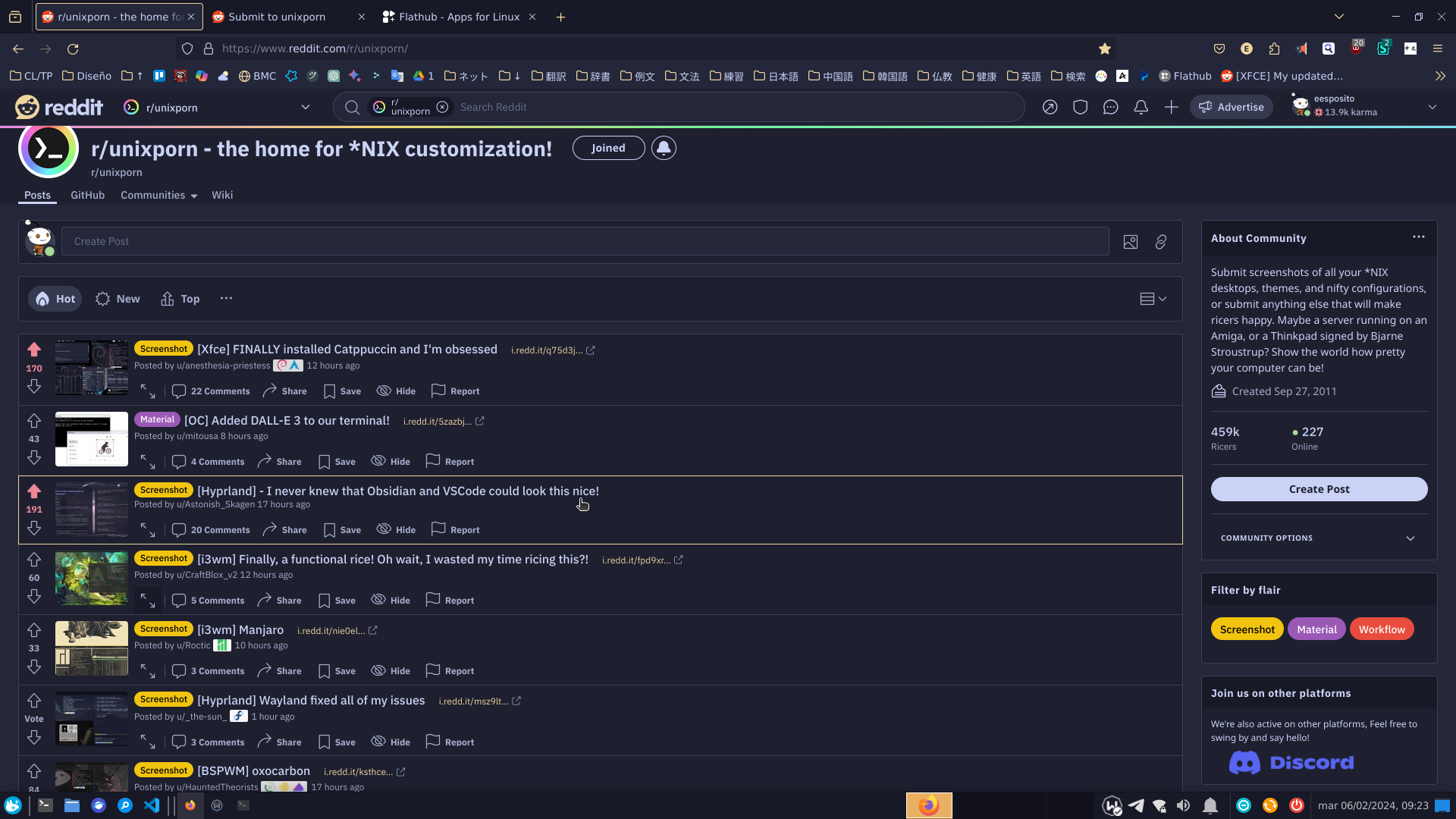Downvote the DALL-E 3 terminal post
Viewport: 1456px width, 819px height.
(x=34, y=457)
